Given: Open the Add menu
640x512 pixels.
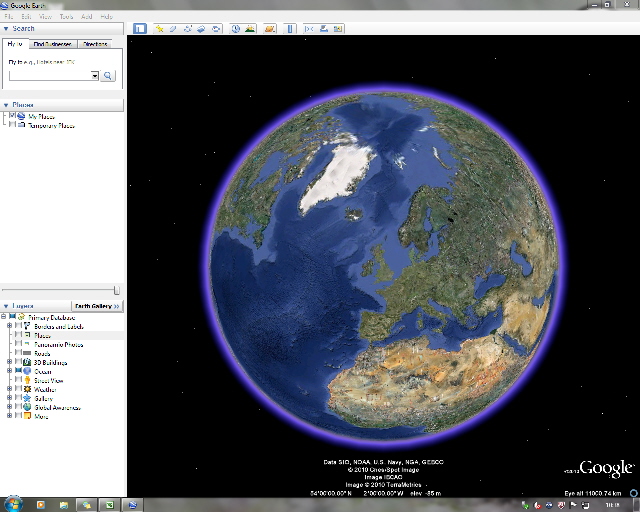Looking at the screenshot, I should 87,17.
